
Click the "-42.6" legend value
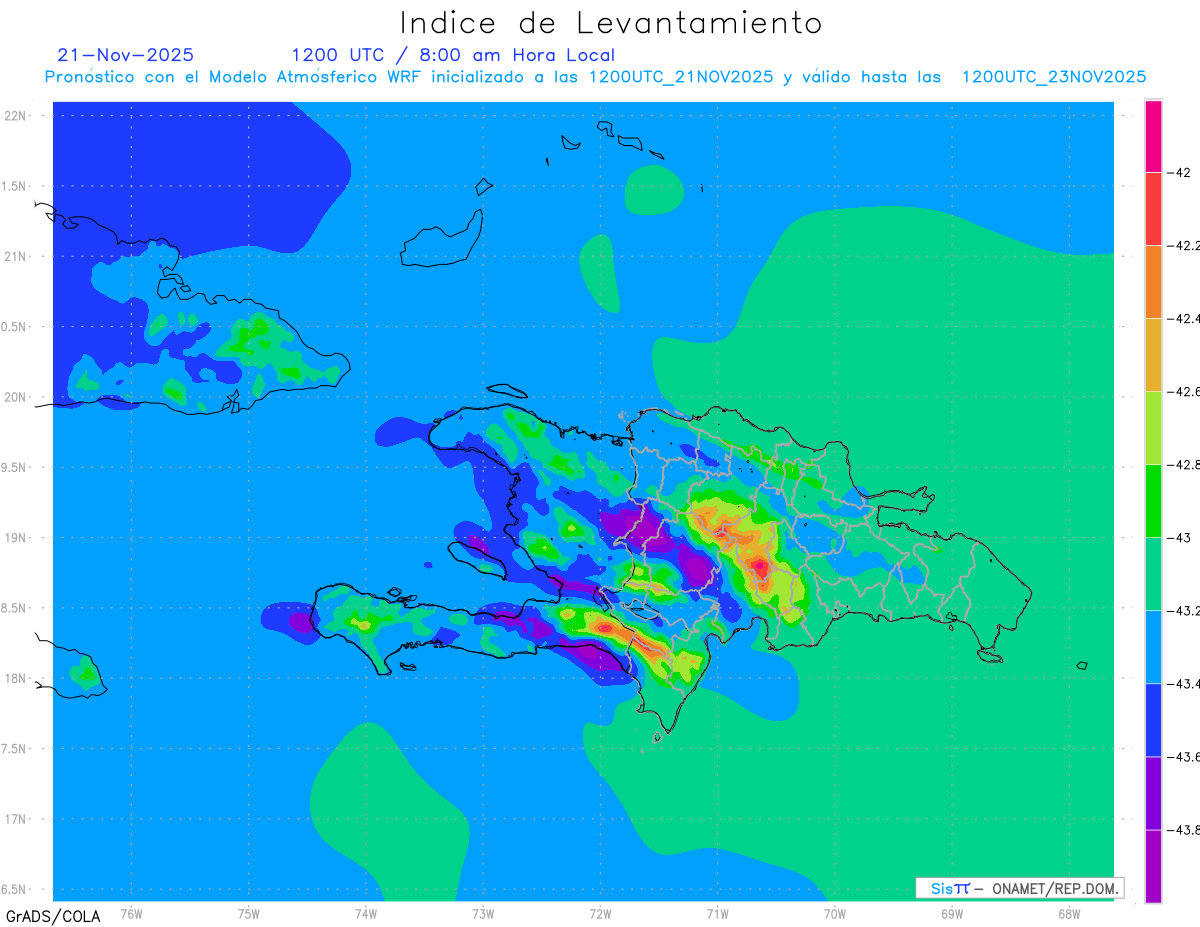click(1184, 391)
